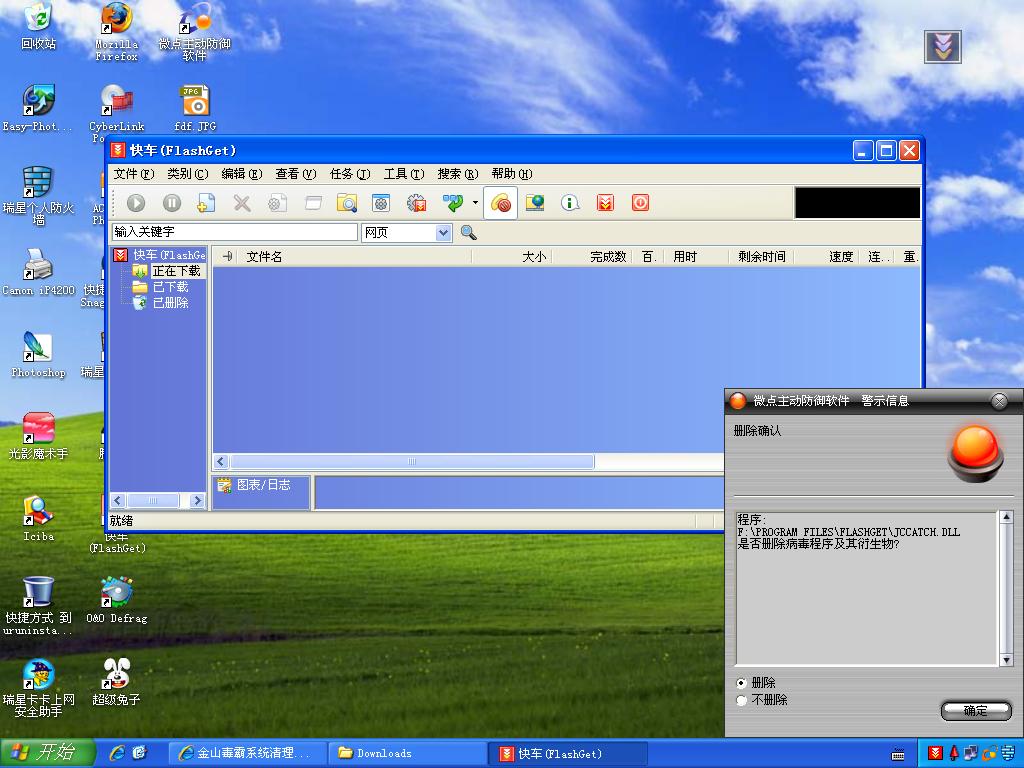Select the 微点主动防御软件 desktop icon

194,32
